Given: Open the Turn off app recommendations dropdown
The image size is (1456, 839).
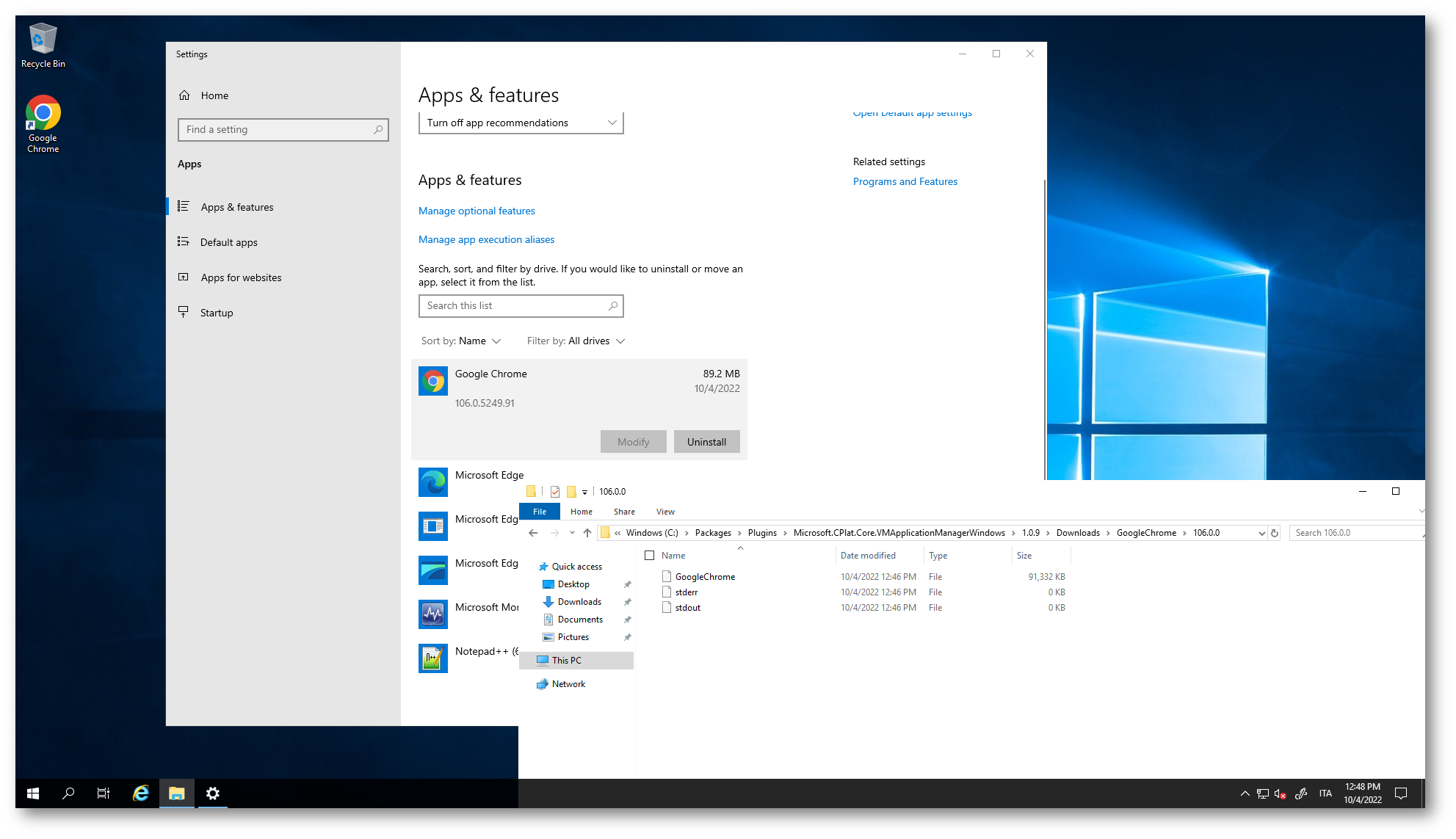Looking at the screenshot, I should [x=521, y=123].
